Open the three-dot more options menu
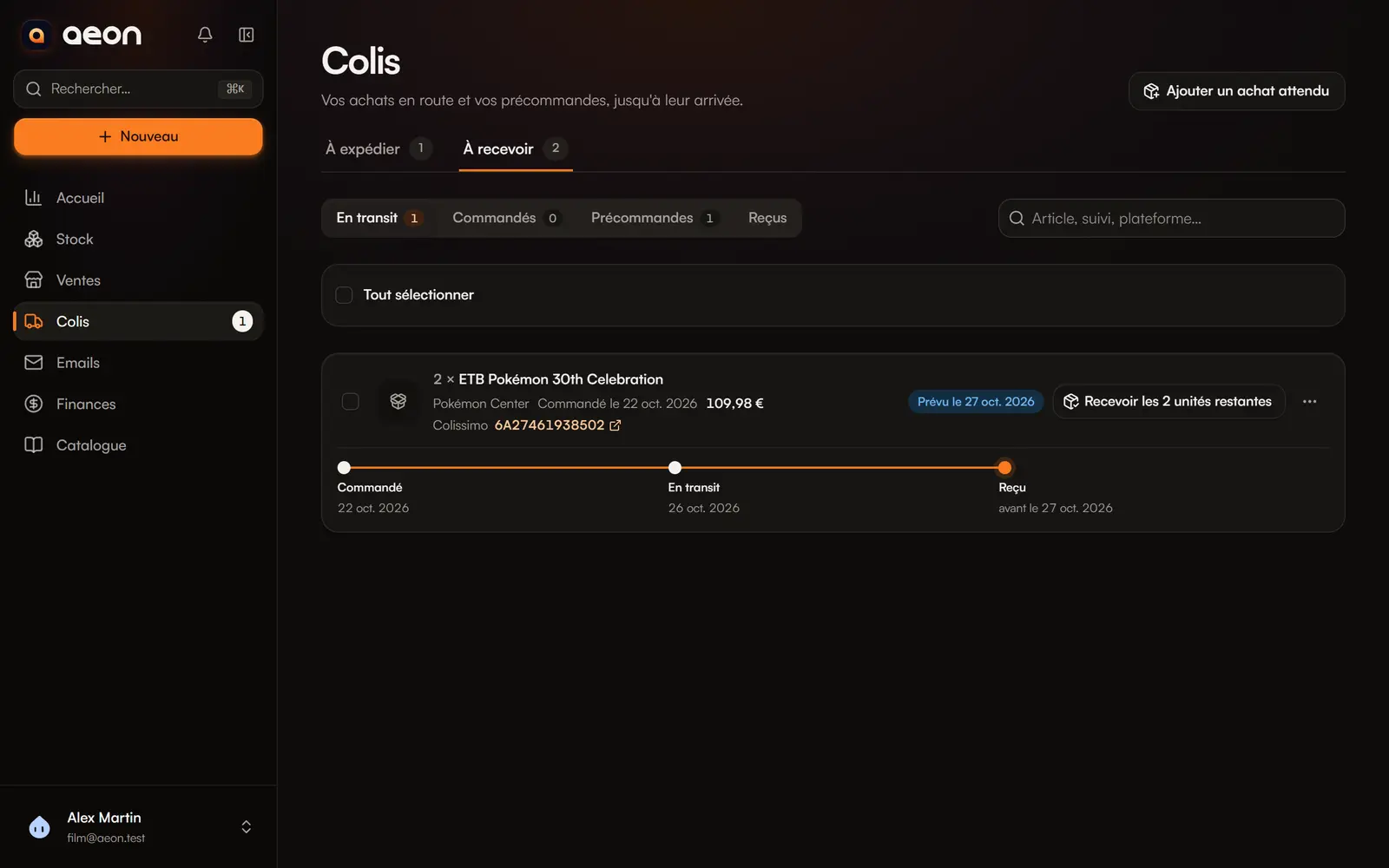Viewport: 1389px width, 868px height. pyautogui.click(x=1309, y=401)
